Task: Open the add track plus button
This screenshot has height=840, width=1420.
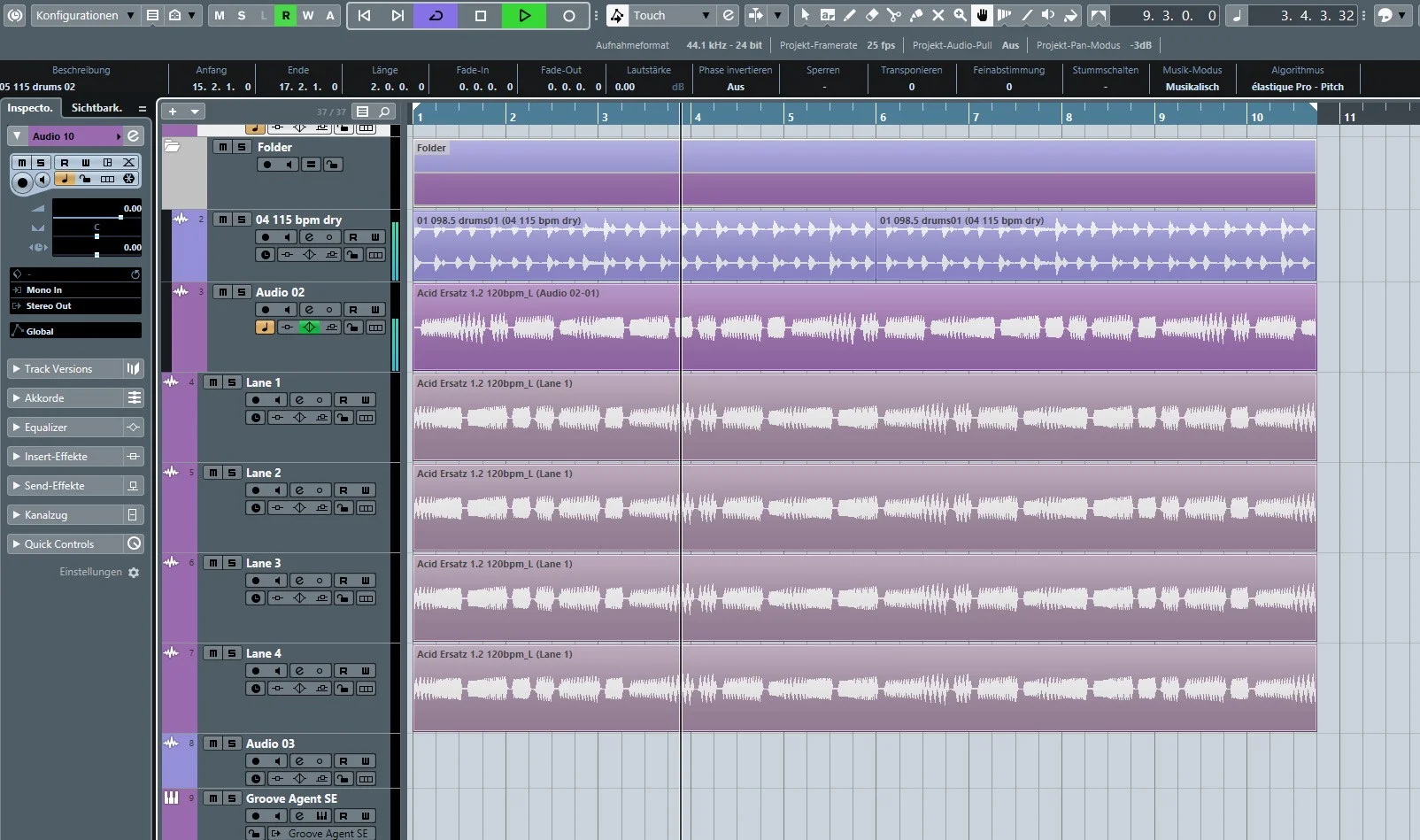Action: tap(173, 112)
